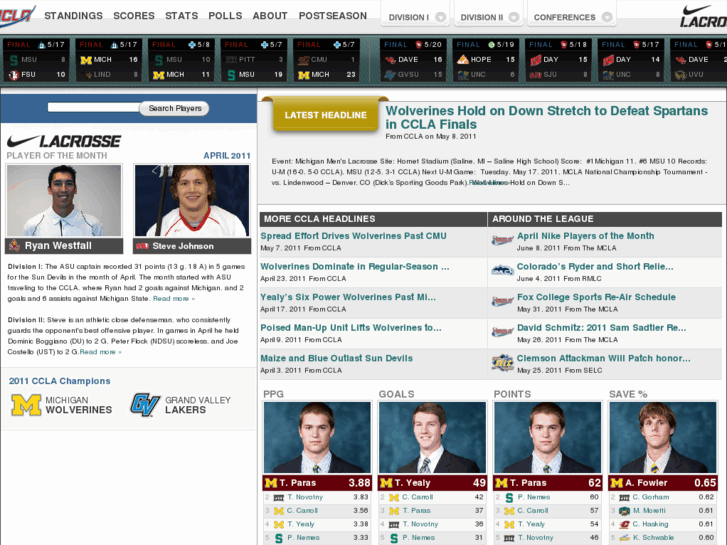Open T. Paras PPG leader photo
This screenshot has height=545, width=727.
click(x=317, y=437)
